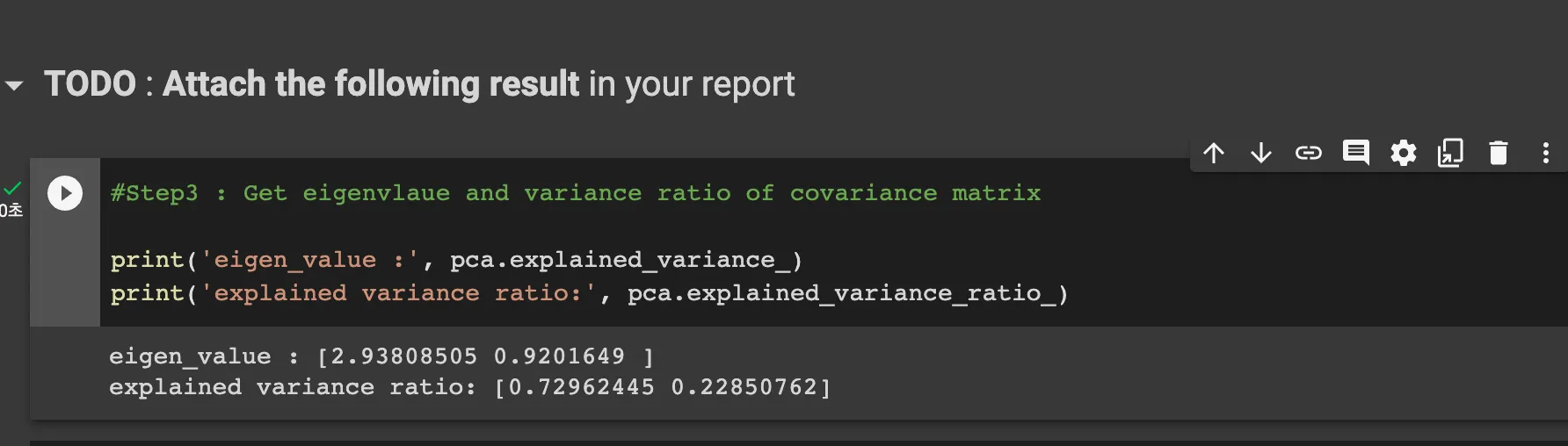Screen dimensions: 1568x446
Task: Mirror cell in tab icon
Action: click(x=1451, y=154)
